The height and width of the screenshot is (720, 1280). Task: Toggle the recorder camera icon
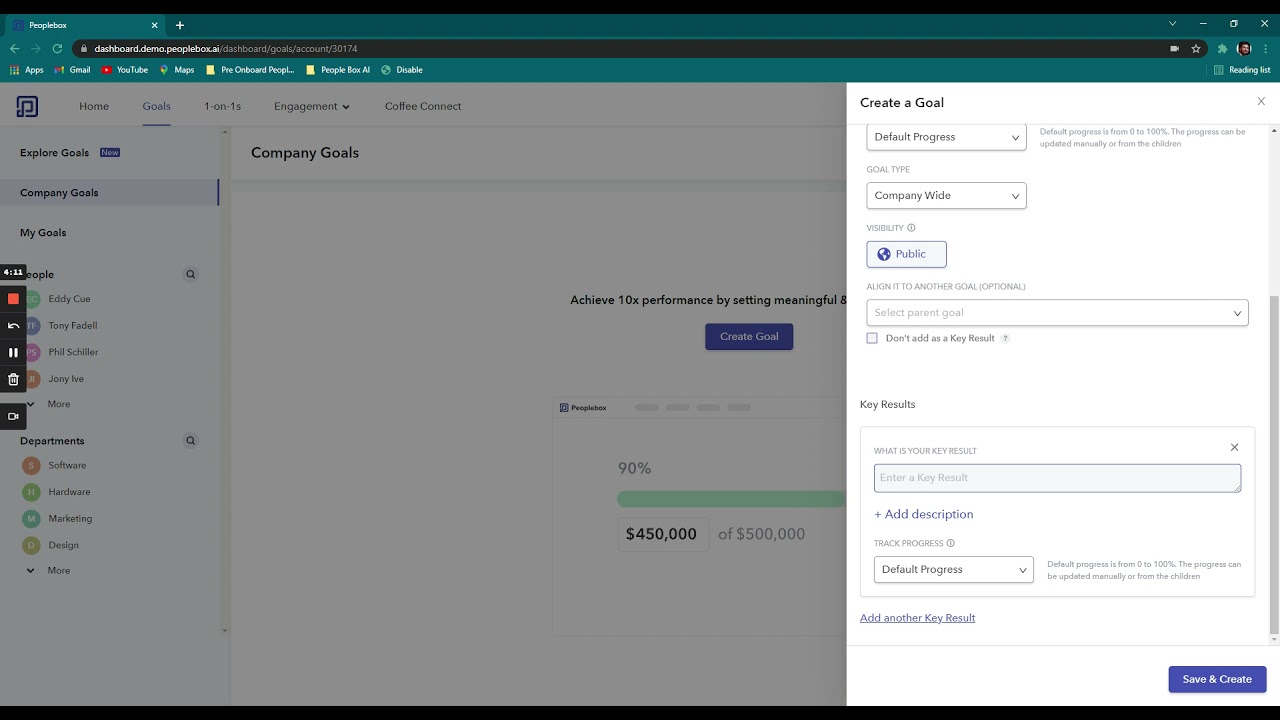[13, 416]
